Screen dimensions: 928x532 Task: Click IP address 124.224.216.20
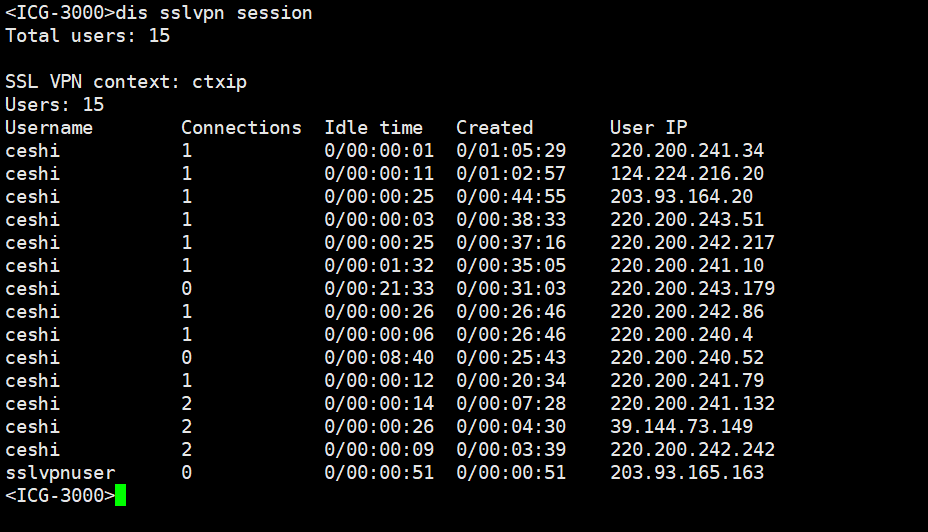point(687,174)
